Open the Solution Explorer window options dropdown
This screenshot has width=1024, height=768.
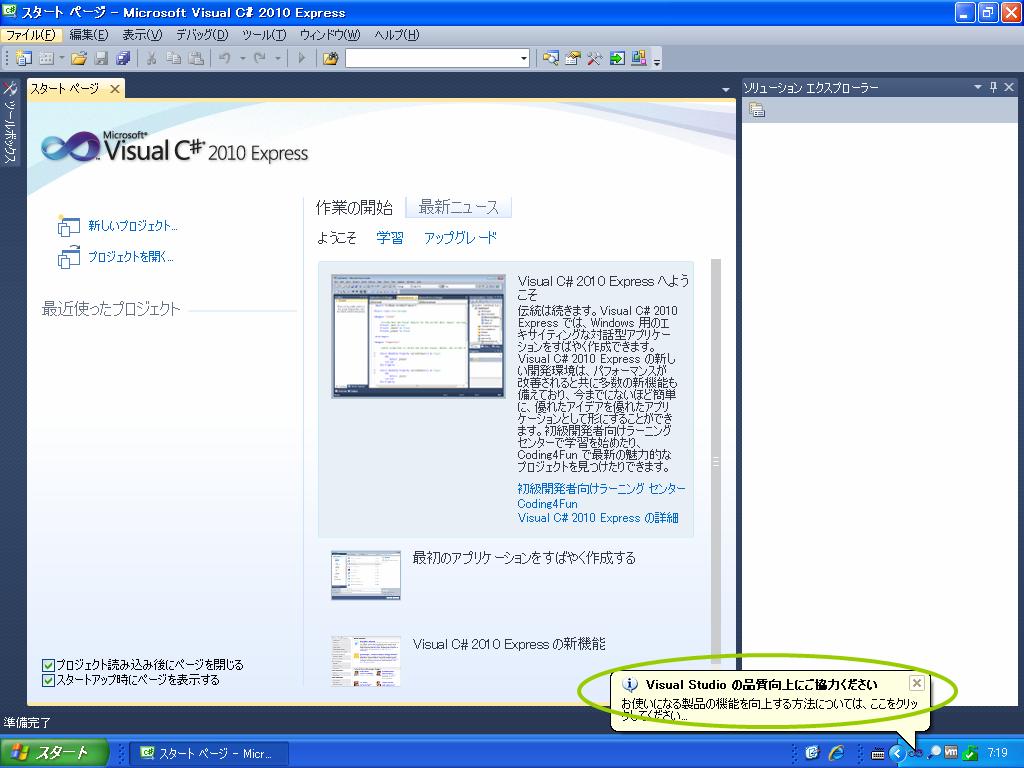pyautogui.click(x=978, y=88)
